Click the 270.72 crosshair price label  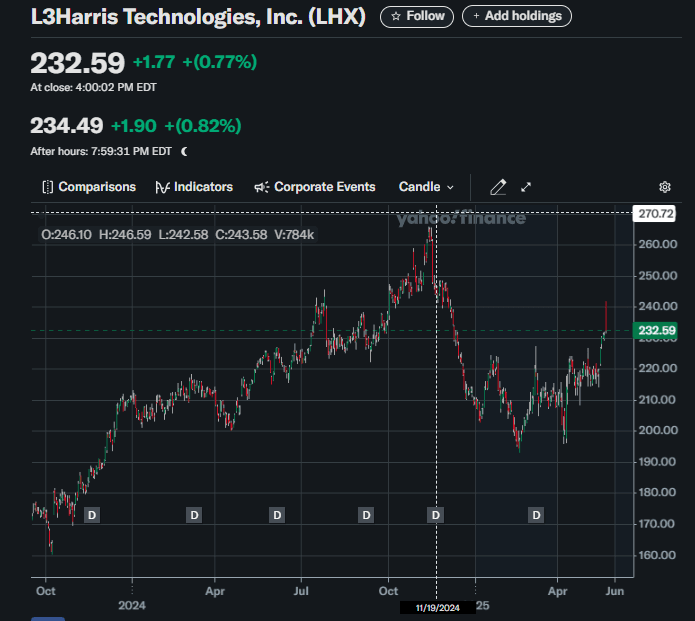656,214
